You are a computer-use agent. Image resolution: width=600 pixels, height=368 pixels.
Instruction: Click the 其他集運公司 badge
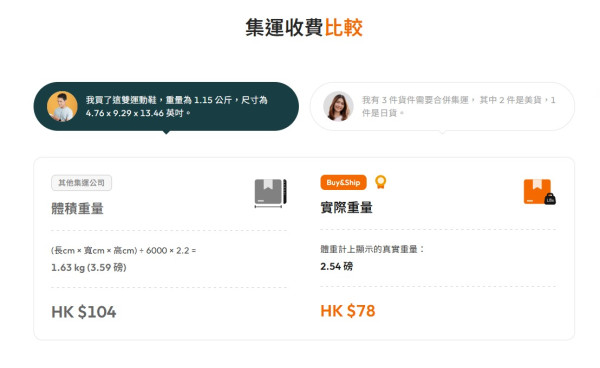(x=82, y=183)
